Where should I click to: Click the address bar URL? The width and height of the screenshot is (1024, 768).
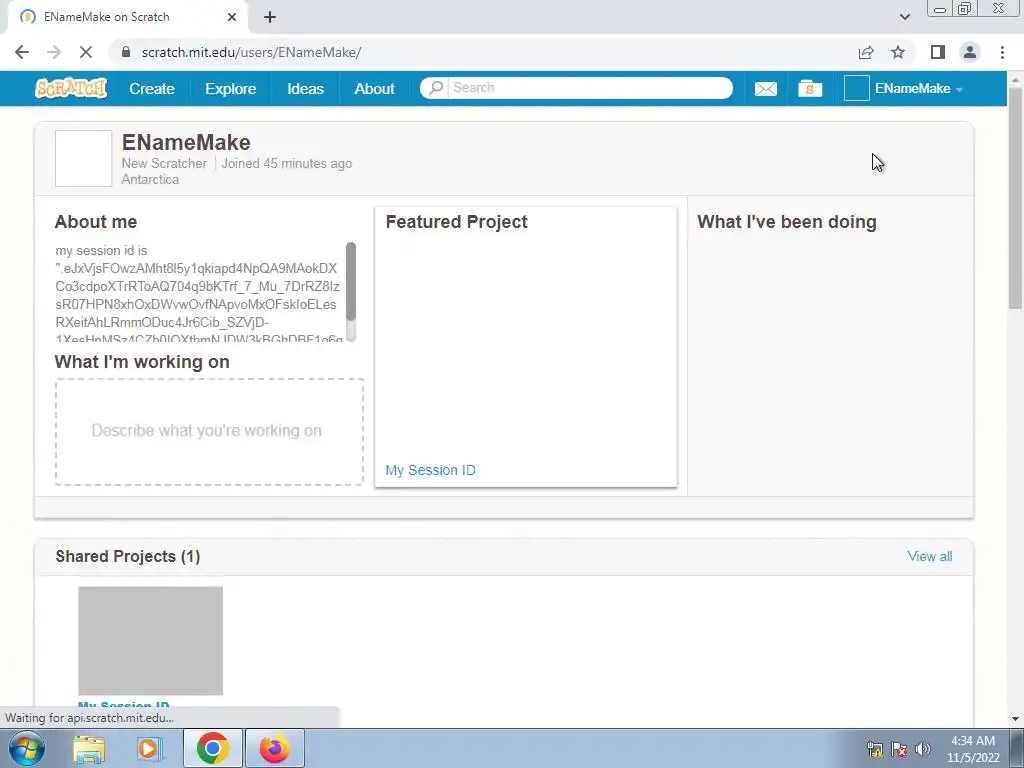tap(251, 52)
